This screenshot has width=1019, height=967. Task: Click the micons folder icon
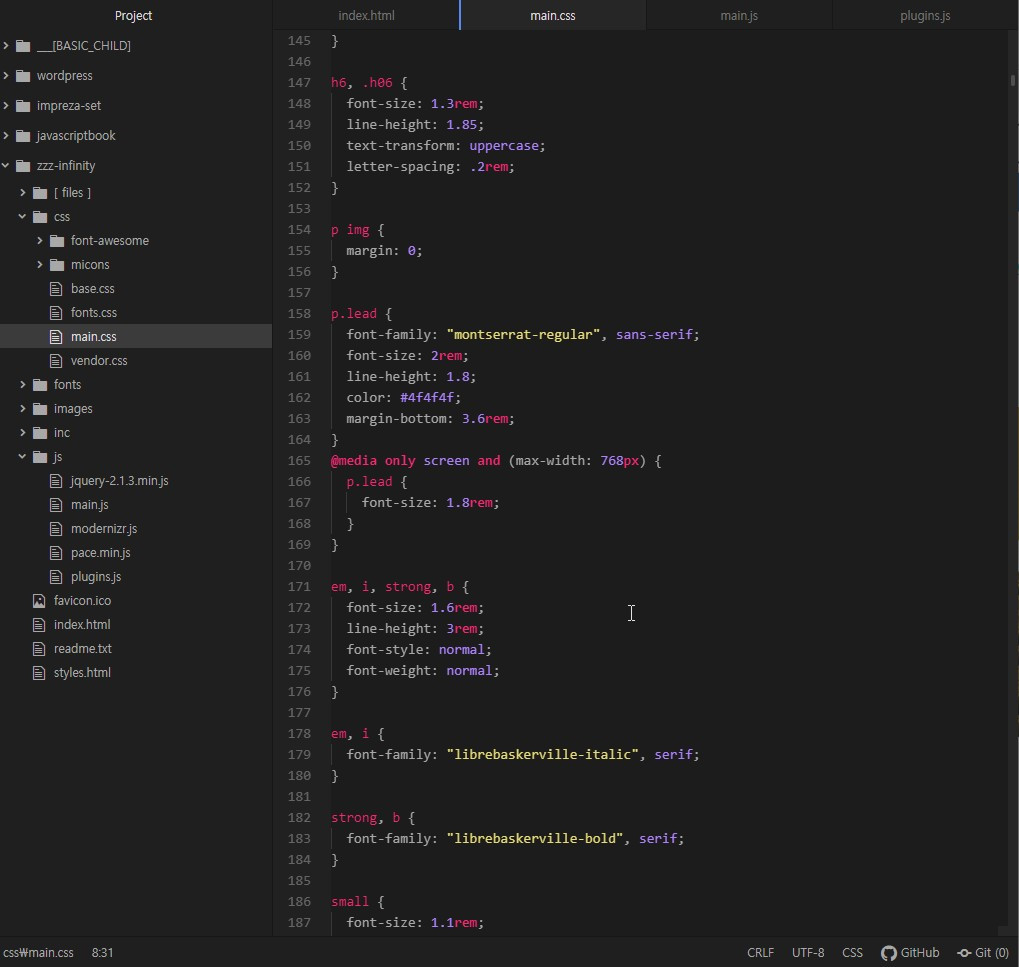57,264
